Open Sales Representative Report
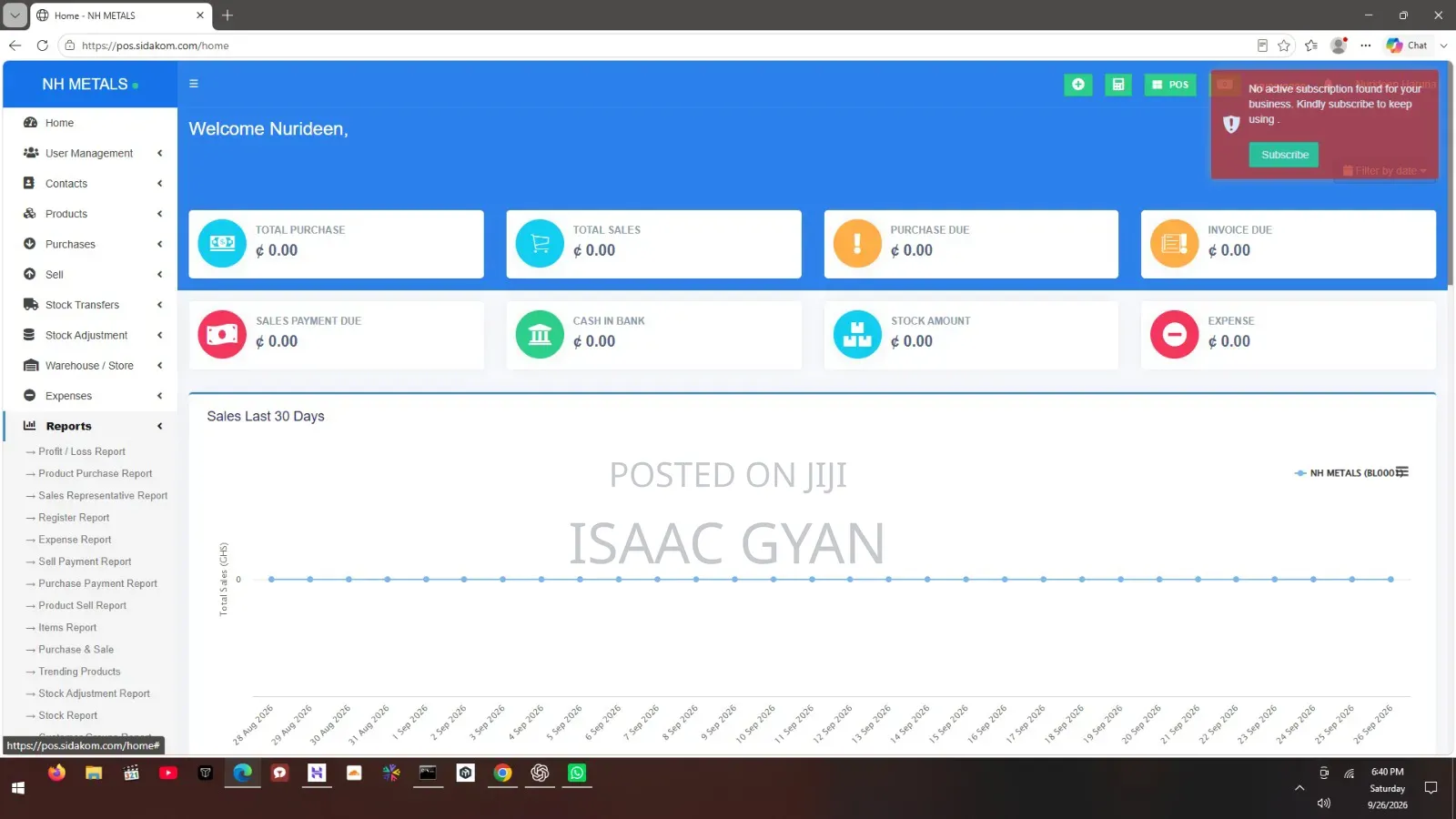Viewport: 1456px width, 819px height. (103, 496)
